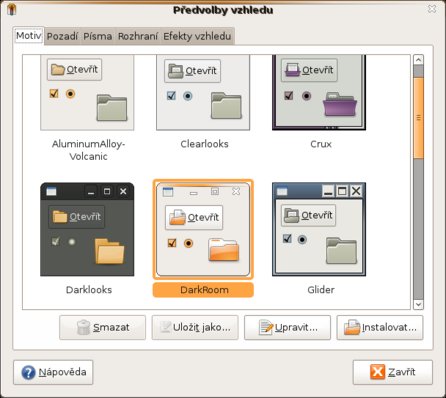446x398 pixels.
Task: Open Upravit... to customize theme
Action: pos(287,327)
